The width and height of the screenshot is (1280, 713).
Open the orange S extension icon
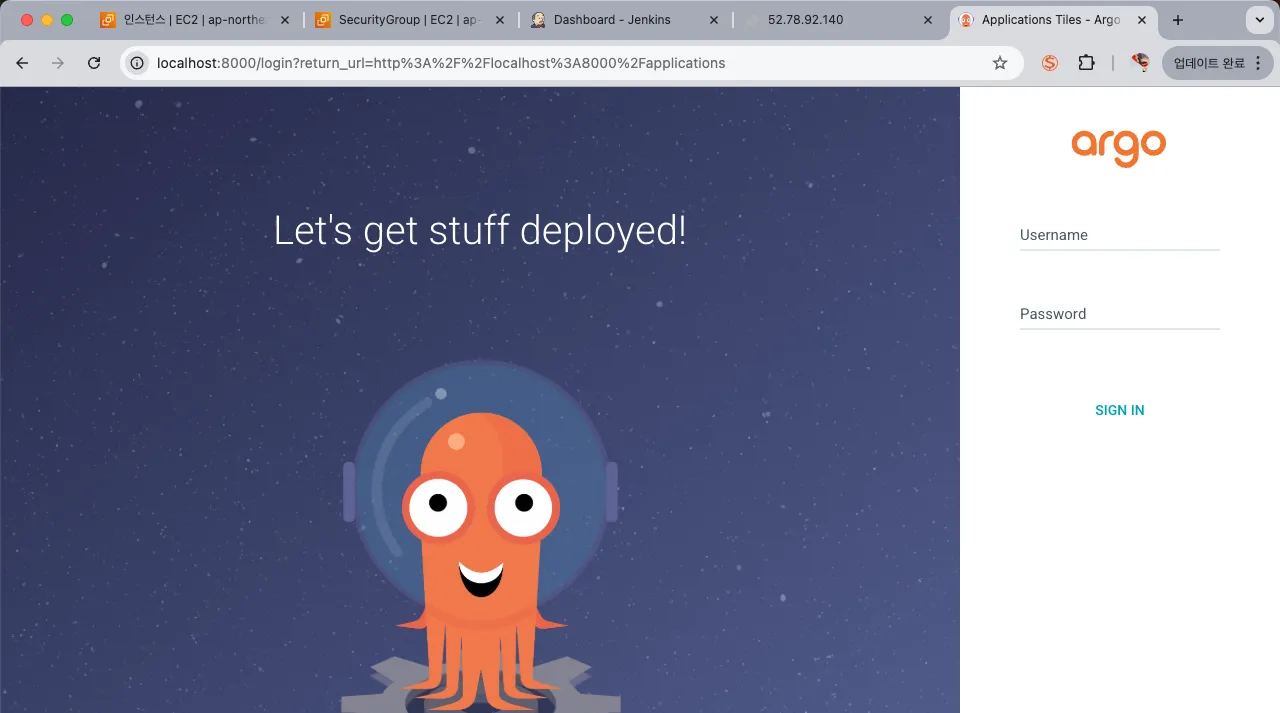tap(1050, 63)
